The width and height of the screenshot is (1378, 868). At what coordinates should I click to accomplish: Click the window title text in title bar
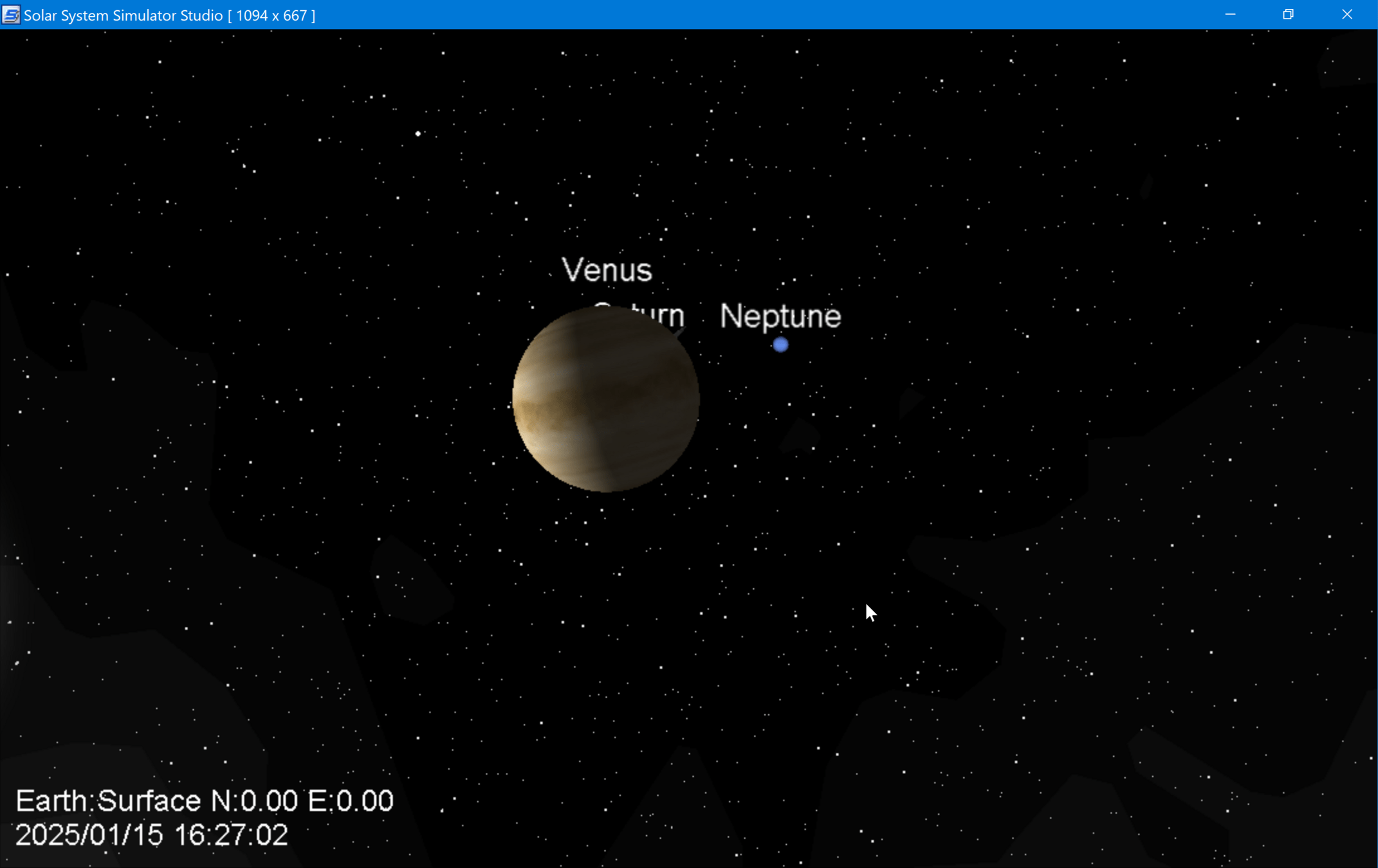(123, 15)
